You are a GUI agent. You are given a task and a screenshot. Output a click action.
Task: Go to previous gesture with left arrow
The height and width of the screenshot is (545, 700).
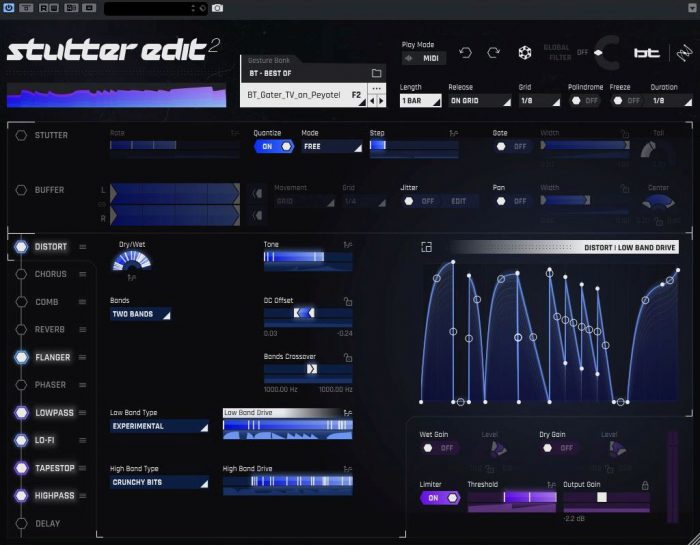(372, 101)
